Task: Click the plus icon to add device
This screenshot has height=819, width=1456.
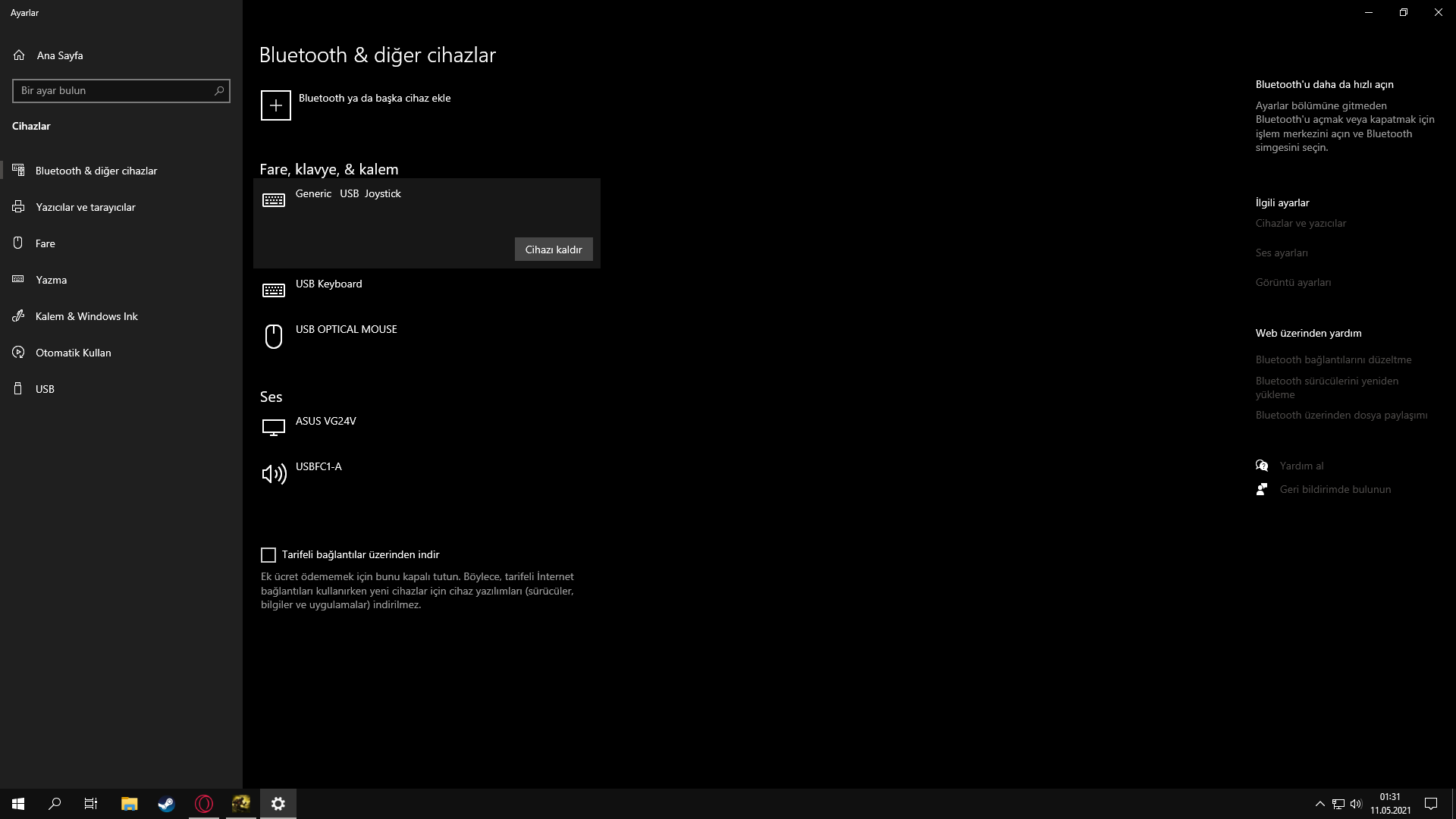Action: (275, 105)
